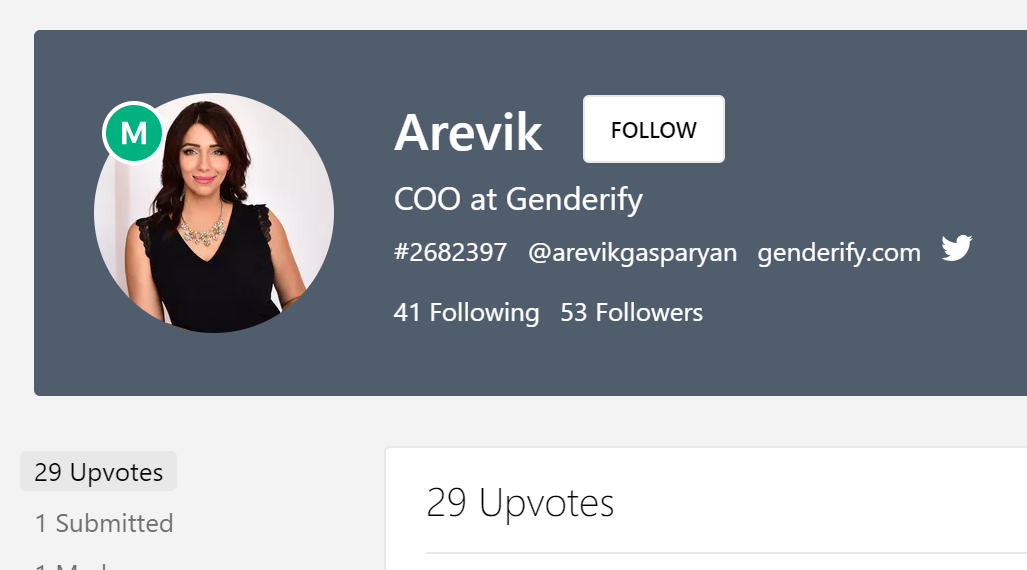Switch to the 1 Submitted tab
The width and height of the screenshot is (1027, 570).
click(104, 523)
